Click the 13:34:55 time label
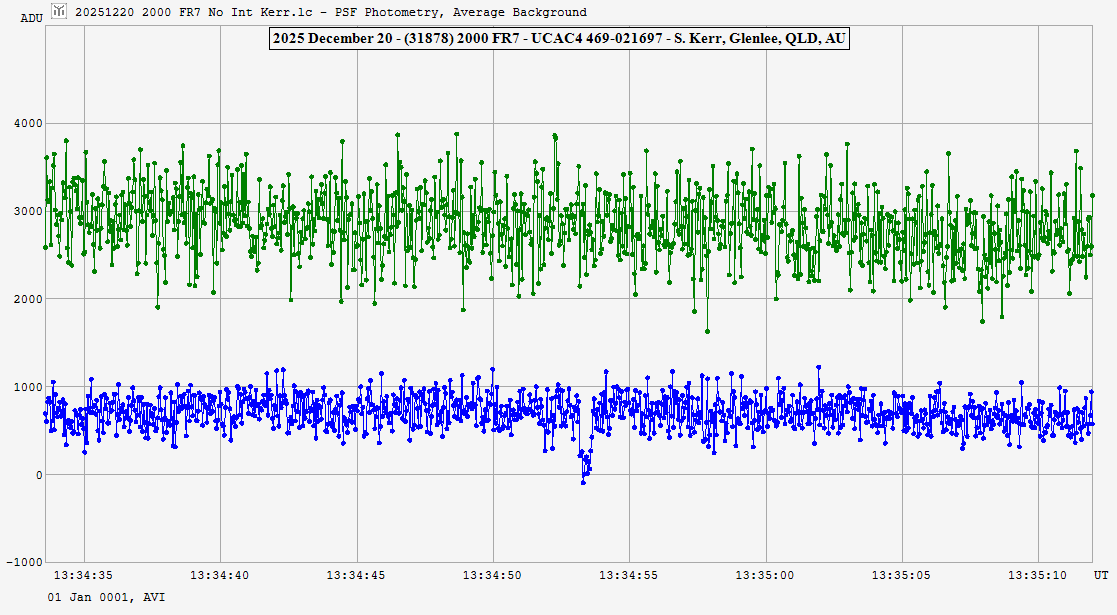1117x615 pixels. click(629, 575)
